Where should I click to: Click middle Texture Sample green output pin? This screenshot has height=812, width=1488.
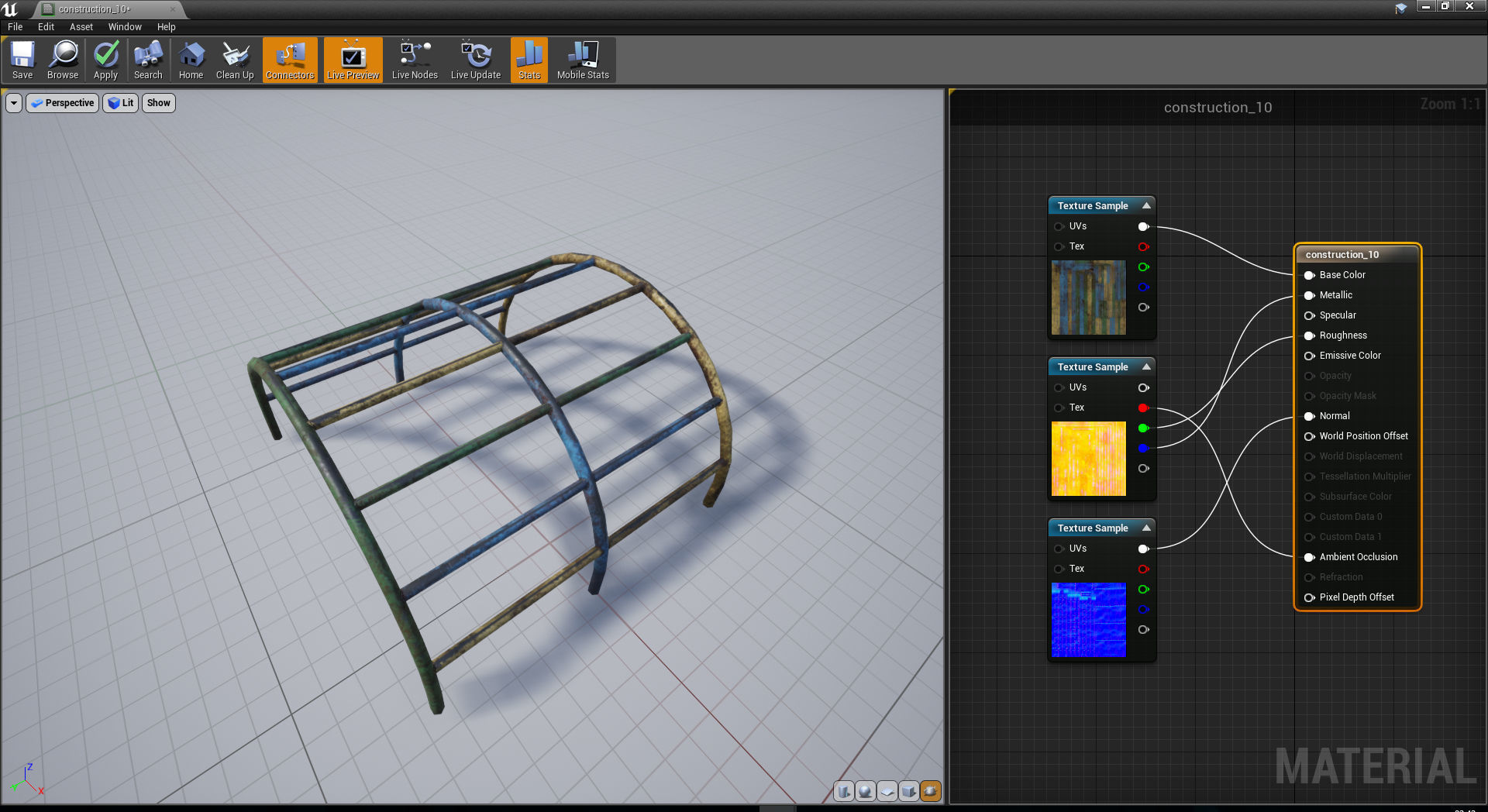pyautogui.click(x=1143, y=428)
